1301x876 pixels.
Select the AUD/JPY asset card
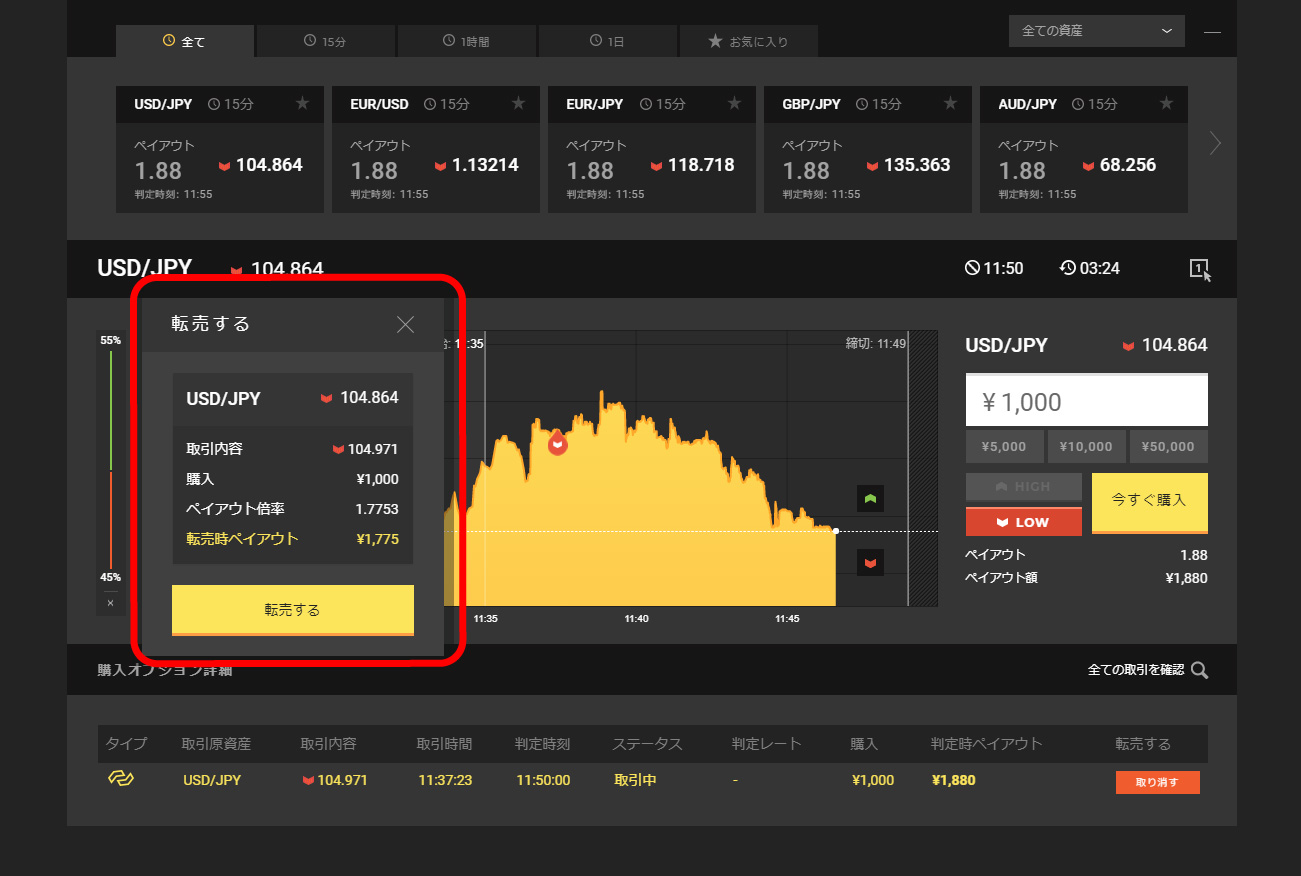point(1083,149)
